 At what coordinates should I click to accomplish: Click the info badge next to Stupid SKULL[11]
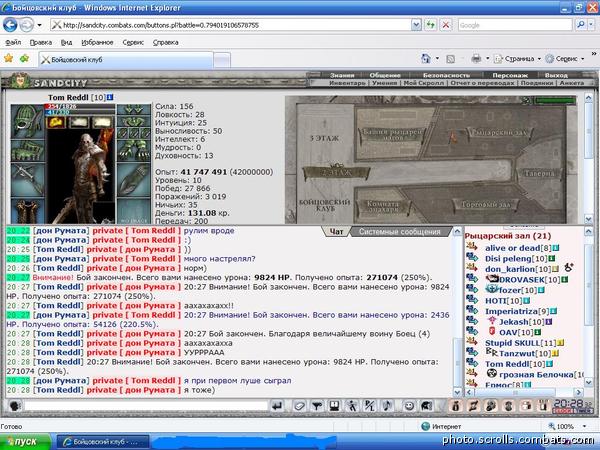[561, 343]
